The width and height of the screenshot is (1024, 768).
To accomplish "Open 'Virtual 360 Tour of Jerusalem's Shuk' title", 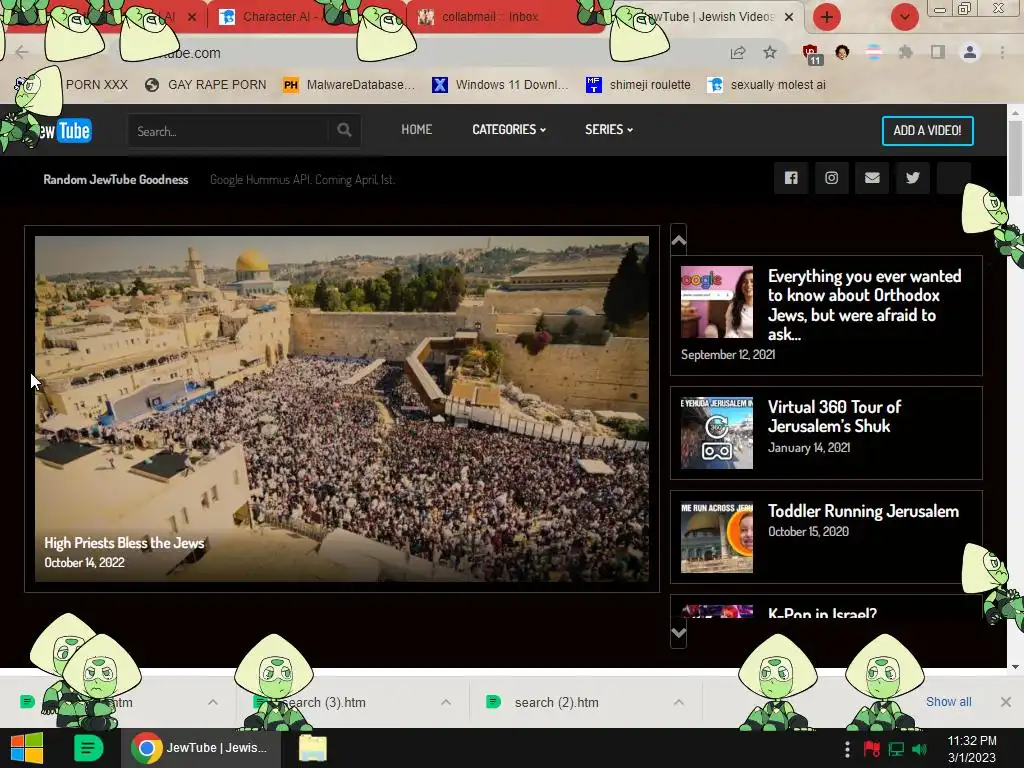I will [x=834, y=417].
